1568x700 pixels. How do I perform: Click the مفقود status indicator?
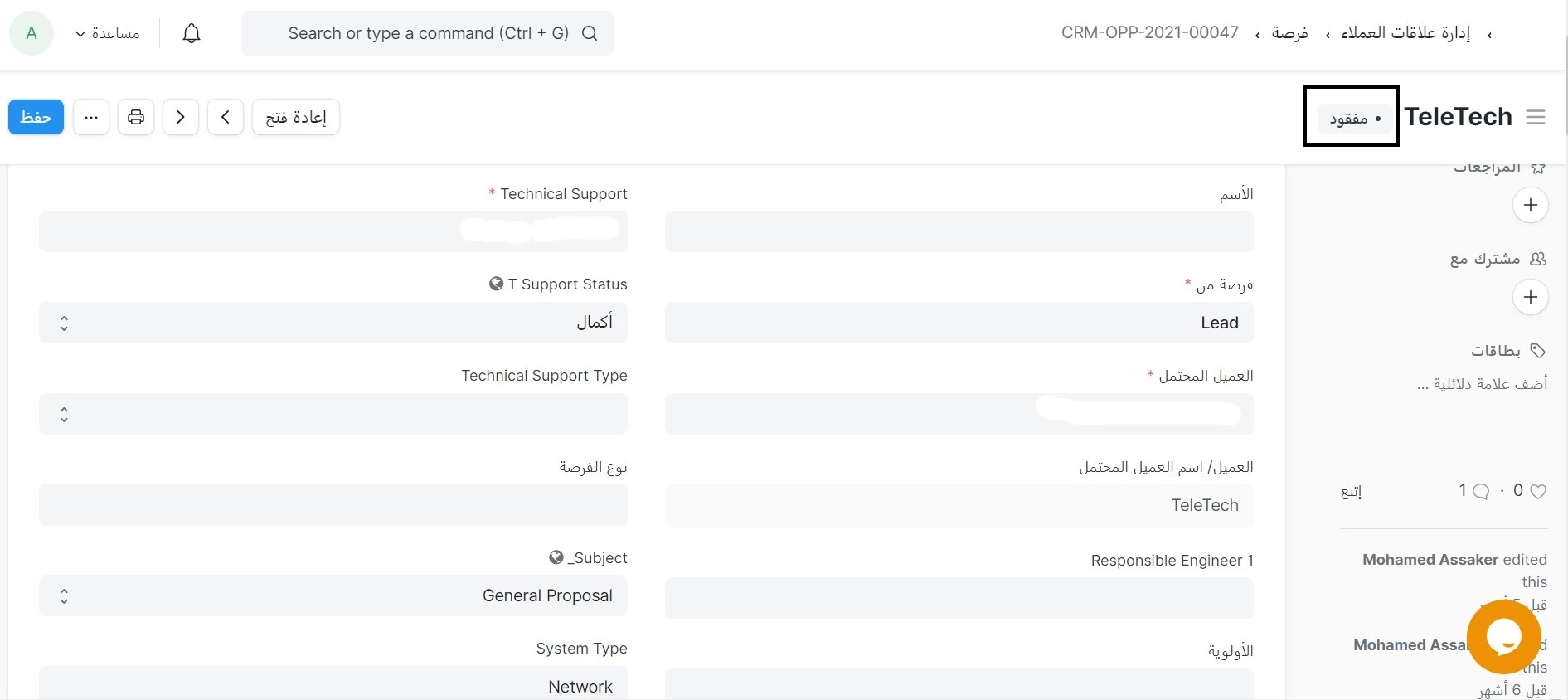point(1355,119)
